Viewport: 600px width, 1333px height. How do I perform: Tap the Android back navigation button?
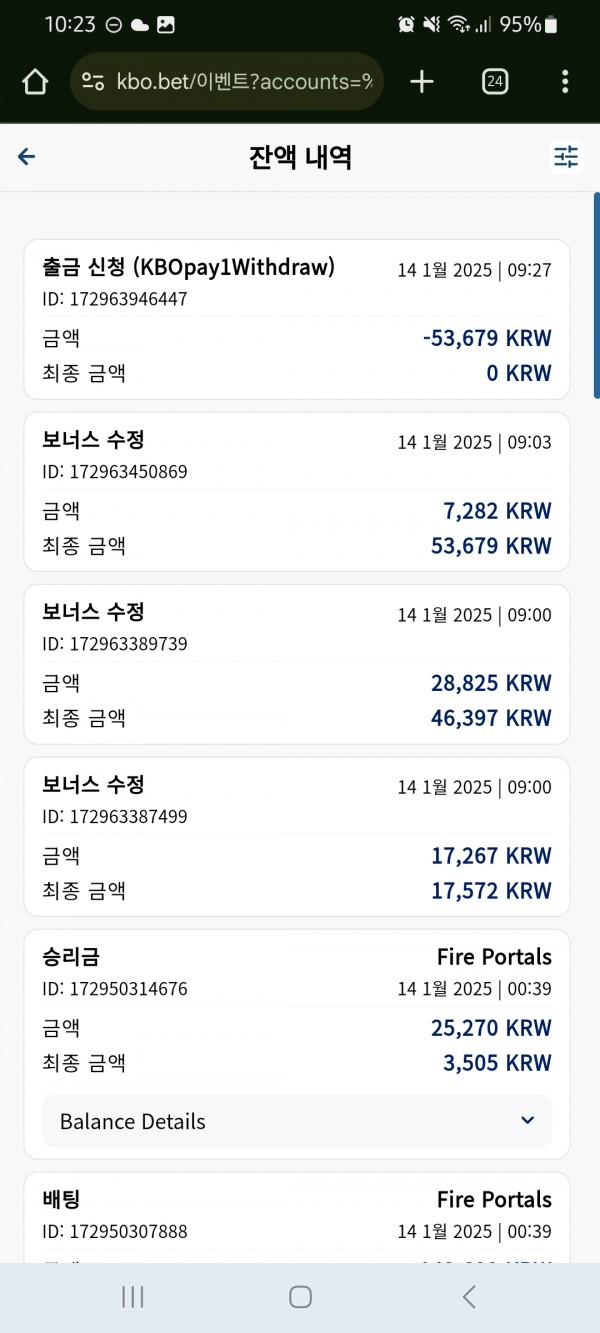coord(468,1297)
